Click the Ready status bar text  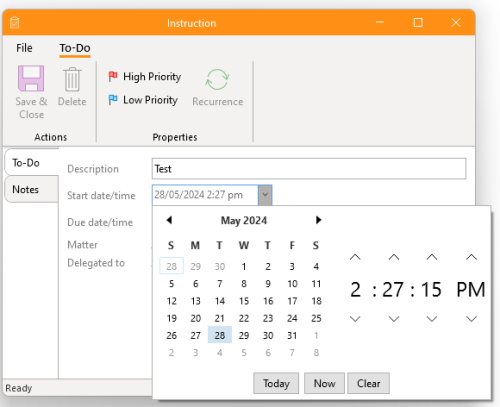(x=19, y=388)
